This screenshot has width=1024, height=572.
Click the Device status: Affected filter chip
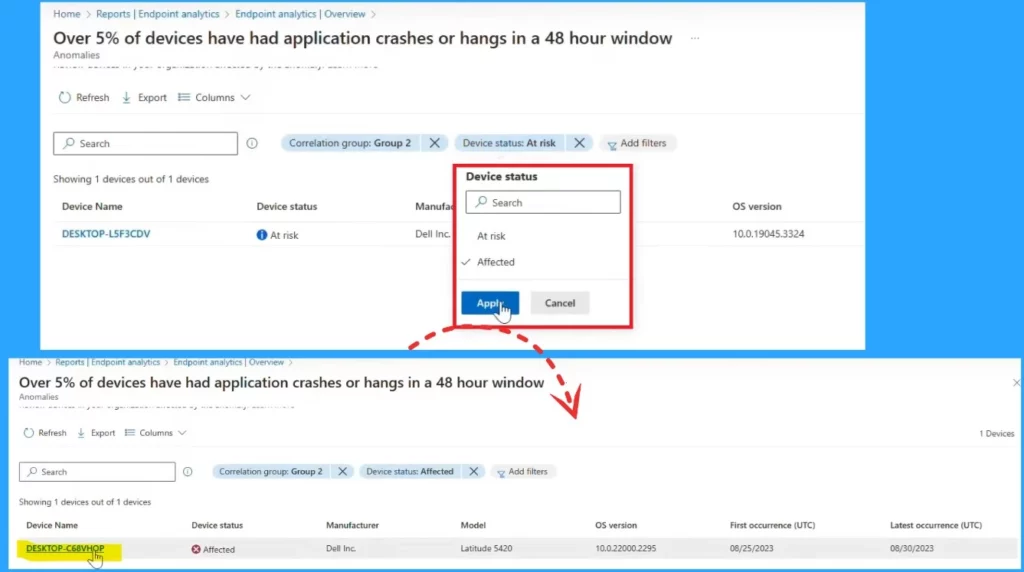pyautogui.click(x=409, y=471)
